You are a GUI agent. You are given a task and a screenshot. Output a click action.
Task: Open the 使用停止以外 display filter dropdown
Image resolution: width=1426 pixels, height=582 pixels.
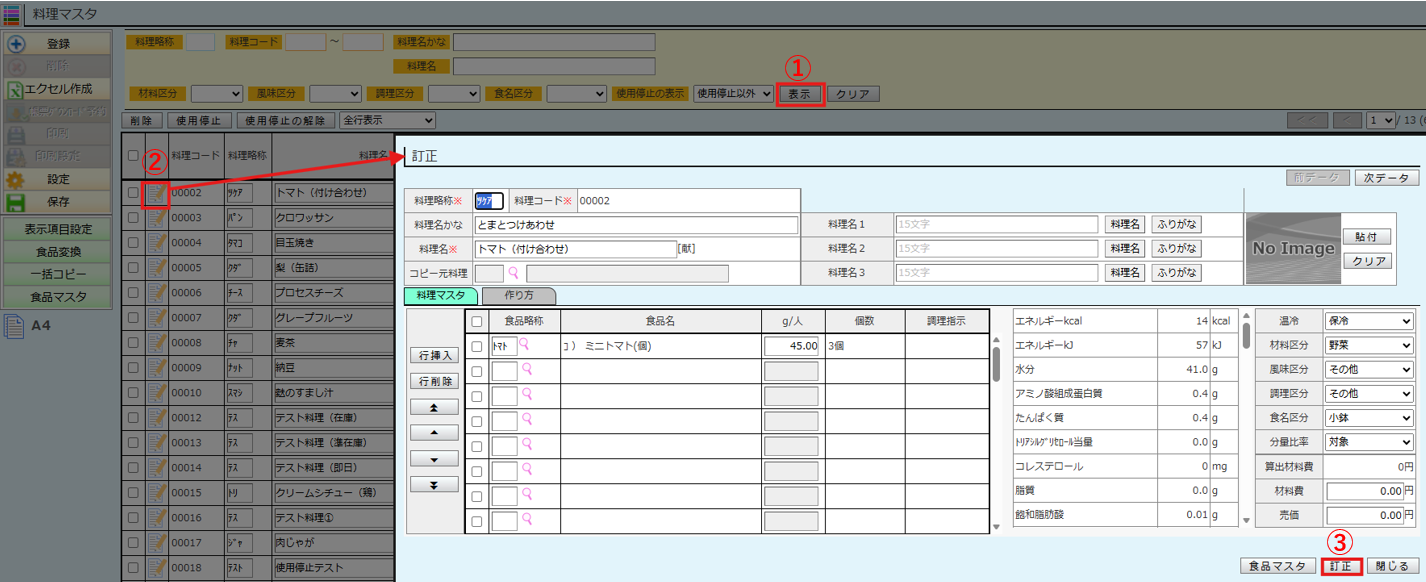pos(733,93)
